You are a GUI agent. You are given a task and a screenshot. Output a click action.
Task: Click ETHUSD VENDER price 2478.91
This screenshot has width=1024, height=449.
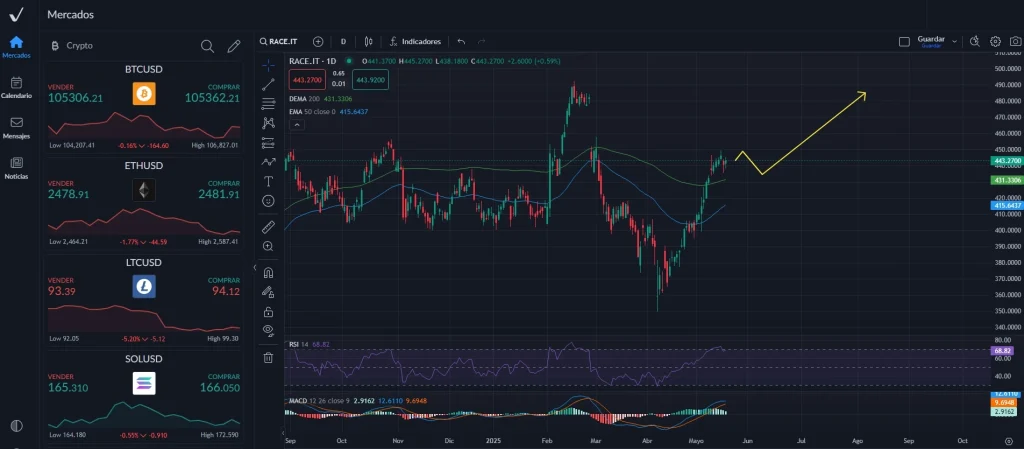pyautogui.click(x=69, y=194)
